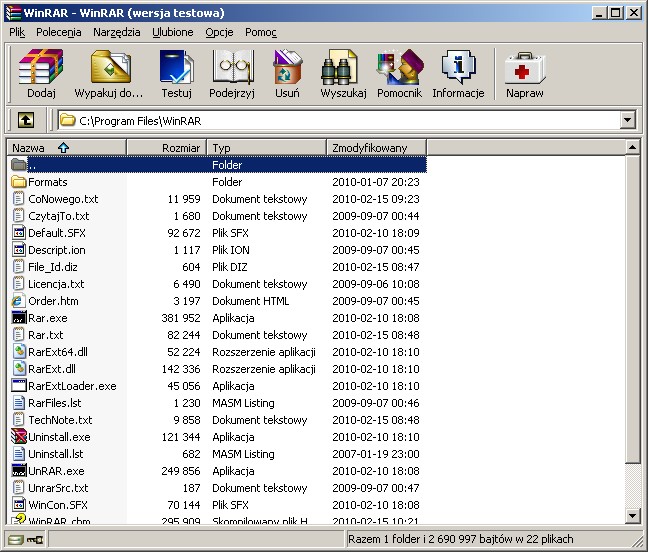Open the Ulubione menu
Screen dimensions: 648x552
[173, 32]
